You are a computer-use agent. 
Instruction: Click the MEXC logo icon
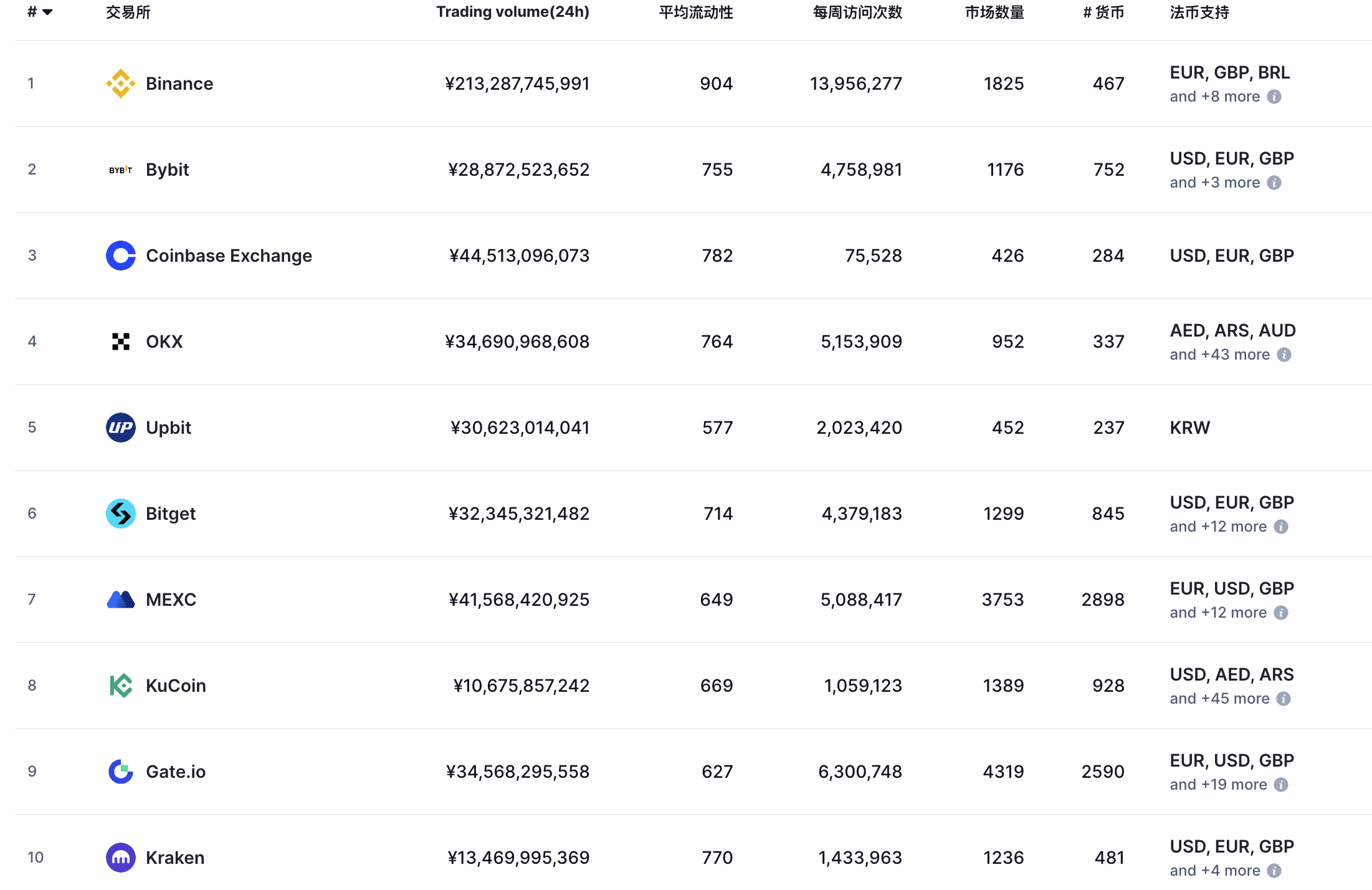click(120, 600)
